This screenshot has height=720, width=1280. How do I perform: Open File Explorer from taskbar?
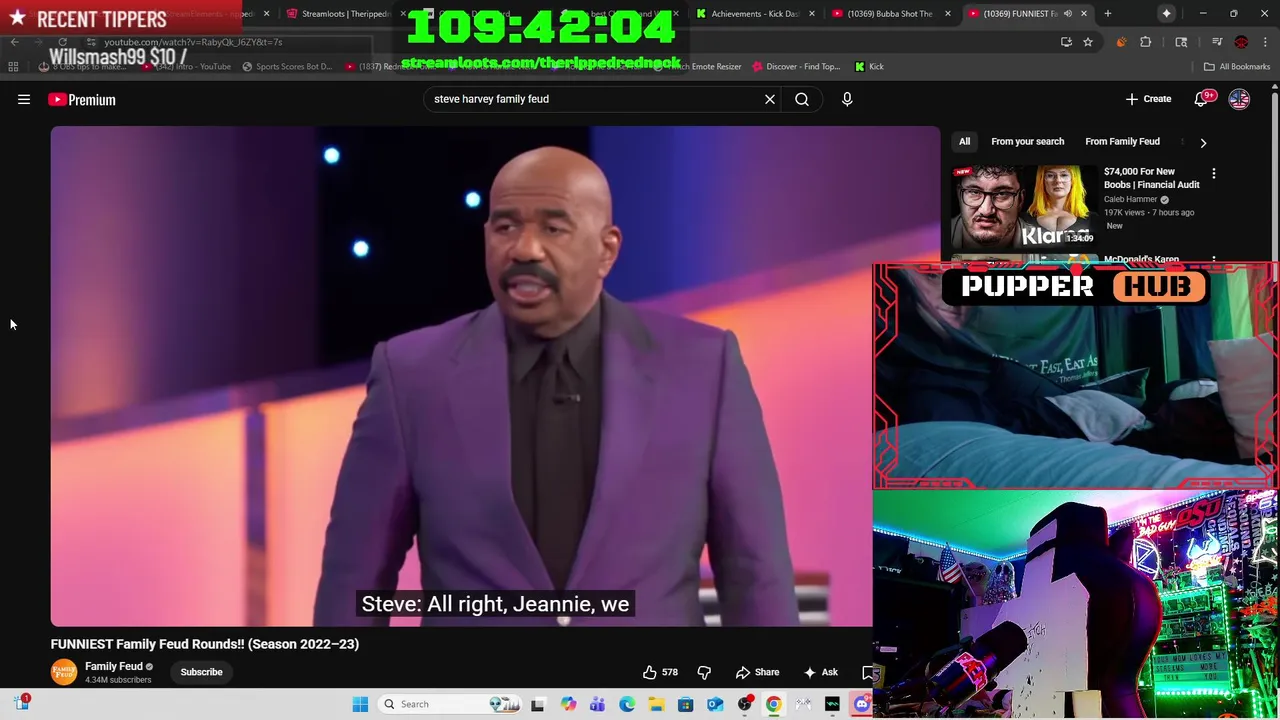pos(656,704)
